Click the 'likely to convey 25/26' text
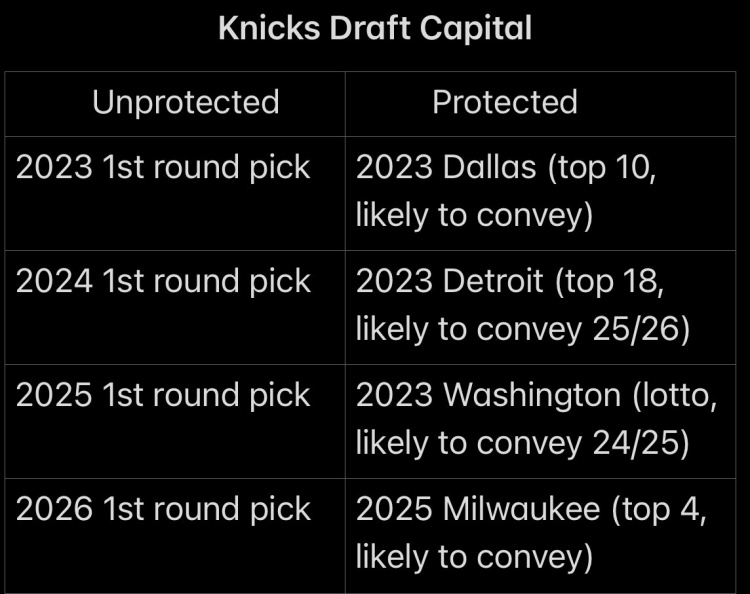This screenshot has height=594, width=750. point(523,330)
